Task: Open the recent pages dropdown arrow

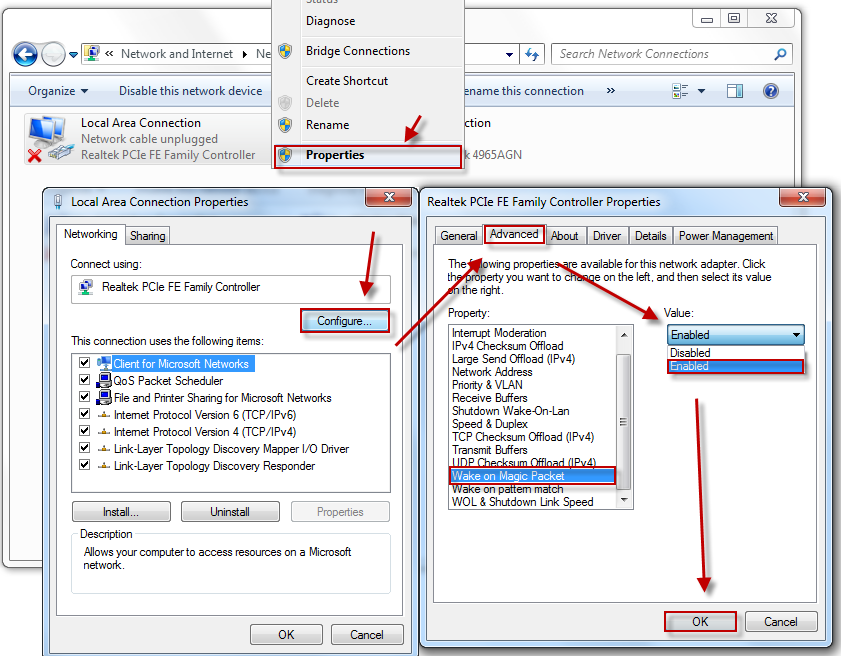Action: pos(73,55)
